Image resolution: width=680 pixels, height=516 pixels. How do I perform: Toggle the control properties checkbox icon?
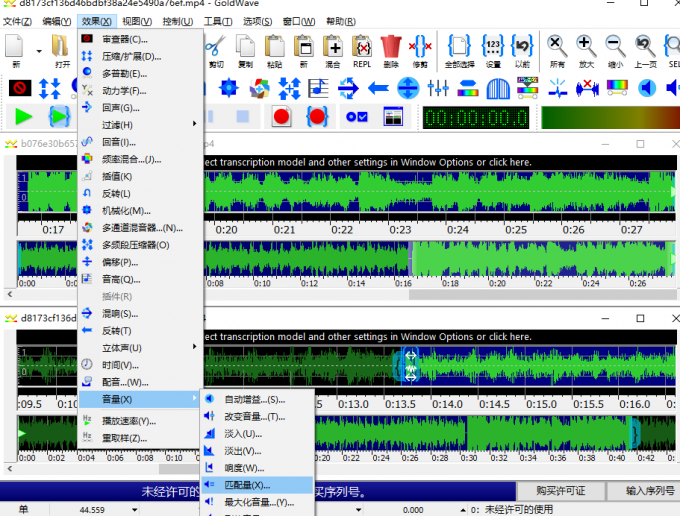(356, 117)
